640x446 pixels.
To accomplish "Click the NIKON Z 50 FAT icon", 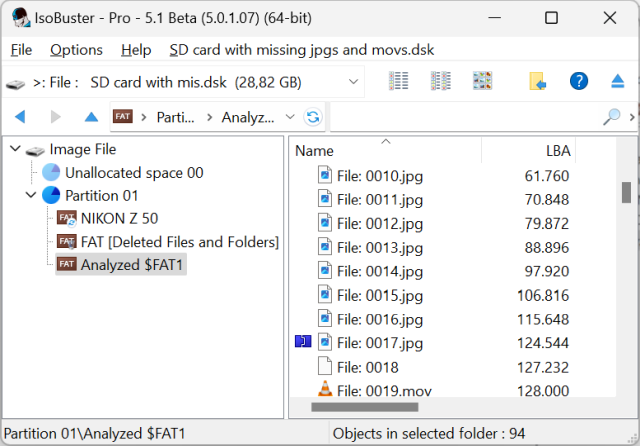I will [66, 218].
